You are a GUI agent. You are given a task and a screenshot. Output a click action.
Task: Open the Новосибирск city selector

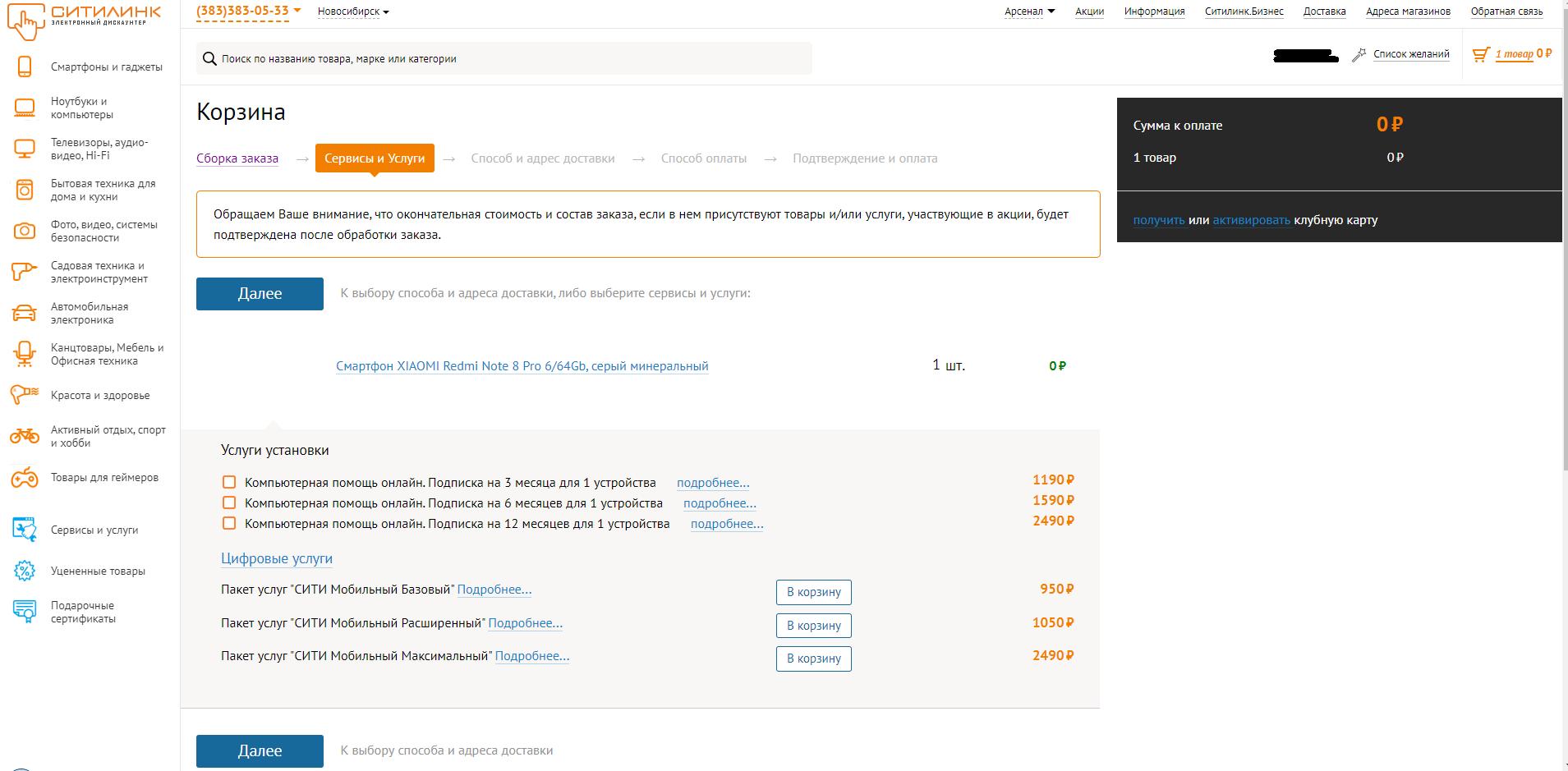point(353,11)
